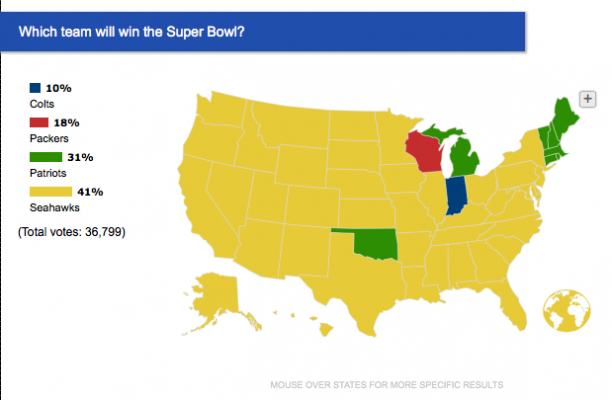Select the green Patriots legend bar
This screenshot has width=612, height=400.
[x=46, y=157]
